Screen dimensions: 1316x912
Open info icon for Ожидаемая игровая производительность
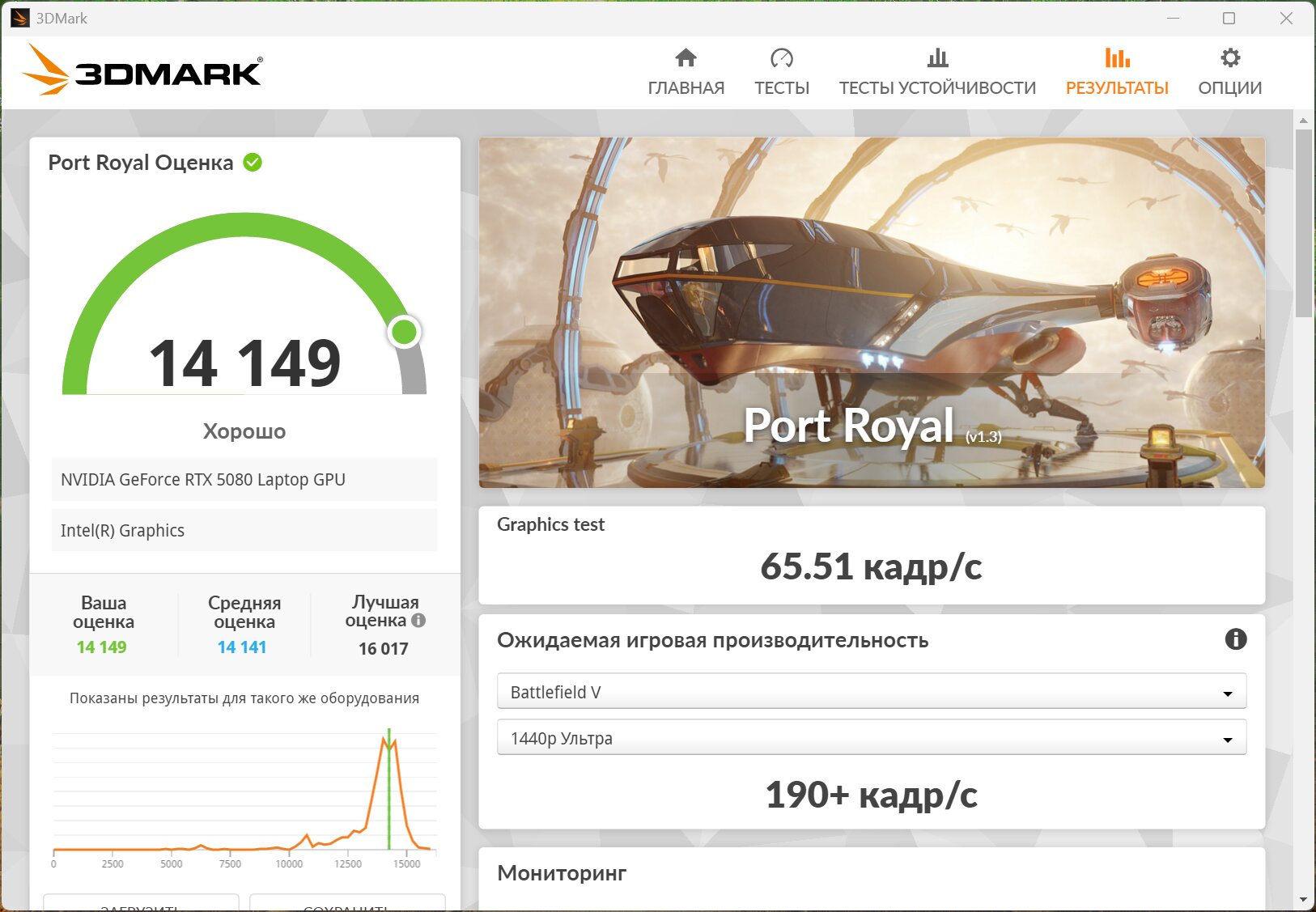pyautogui.click(x=1235, y=639)
